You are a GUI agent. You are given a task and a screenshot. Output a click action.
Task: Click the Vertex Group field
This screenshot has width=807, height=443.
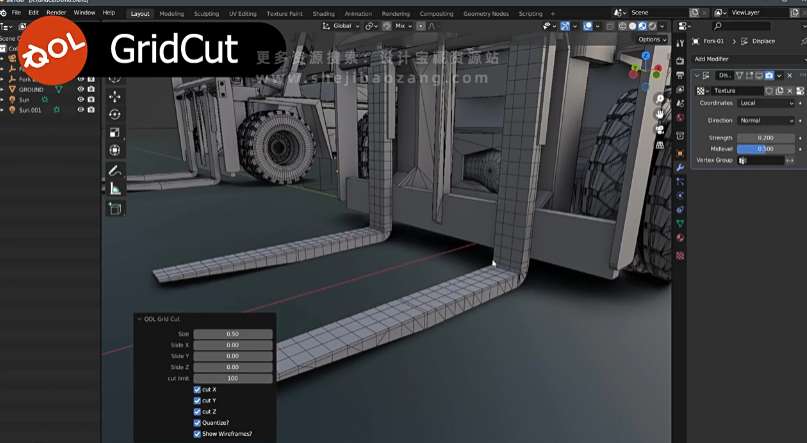(x=761, y=161)
